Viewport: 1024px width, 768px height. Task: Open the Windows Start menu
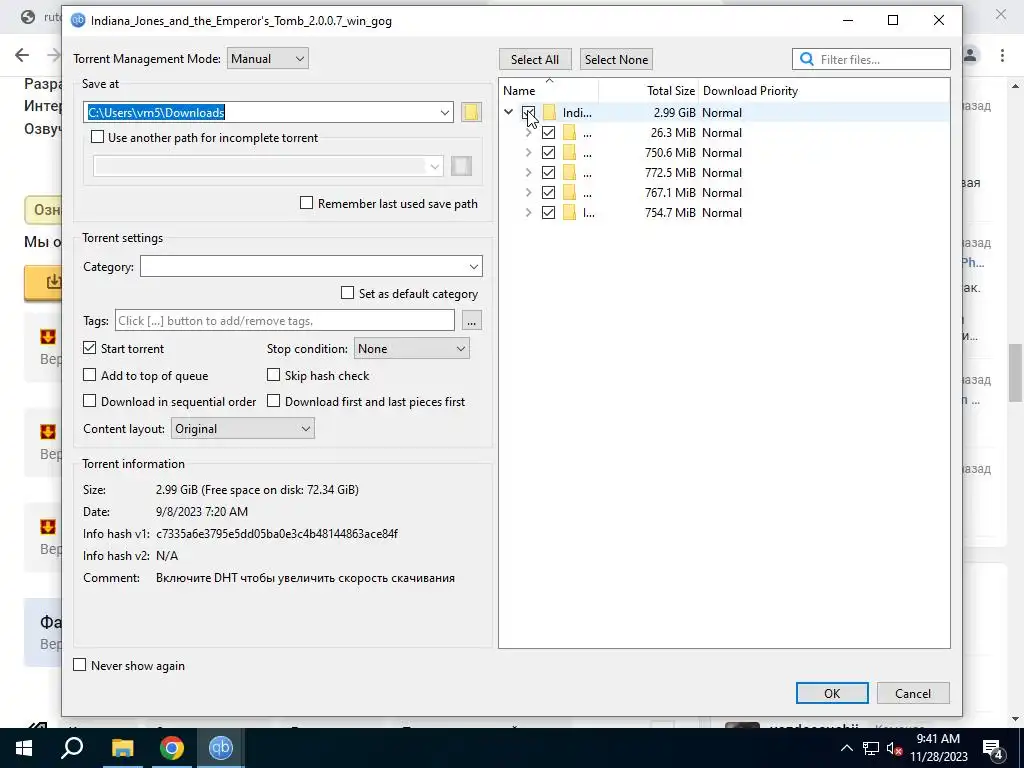tap(24, 748)
